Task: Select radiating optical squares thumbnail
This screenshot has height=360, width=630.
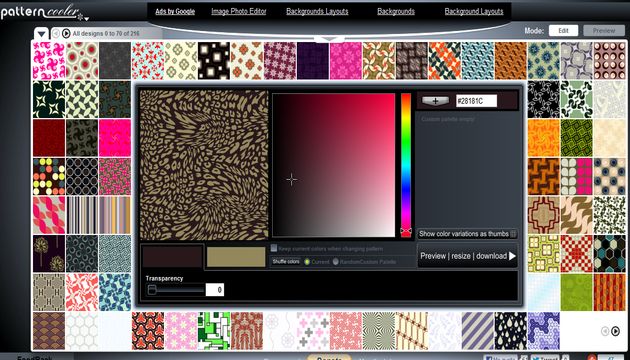Action: 378,331
